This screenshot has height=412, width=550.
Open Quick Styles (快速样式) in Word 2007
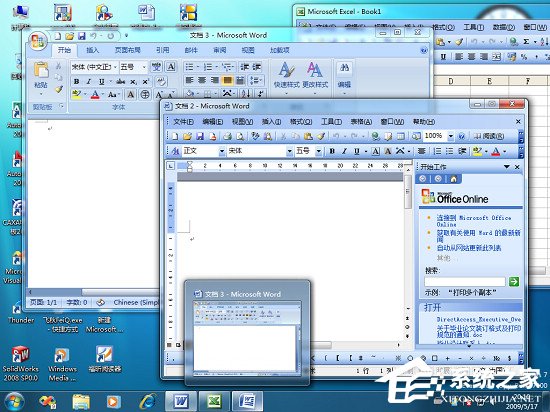(287, 78)
